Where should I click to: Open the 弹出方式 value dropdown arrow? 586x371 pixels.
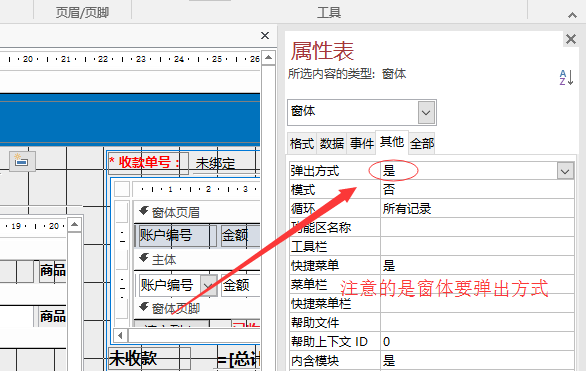565,171
